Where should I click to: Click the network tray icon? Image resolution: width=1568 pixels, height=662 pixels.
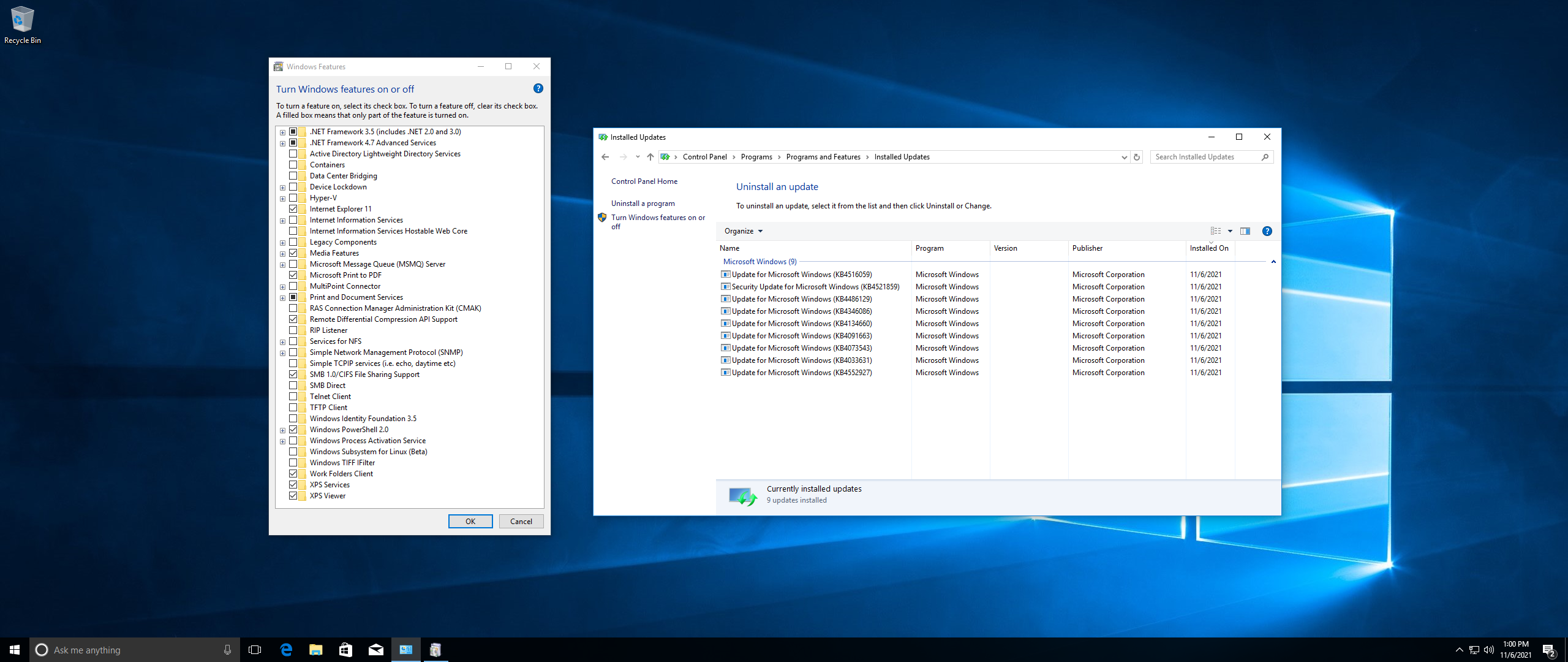(1474, 650)
